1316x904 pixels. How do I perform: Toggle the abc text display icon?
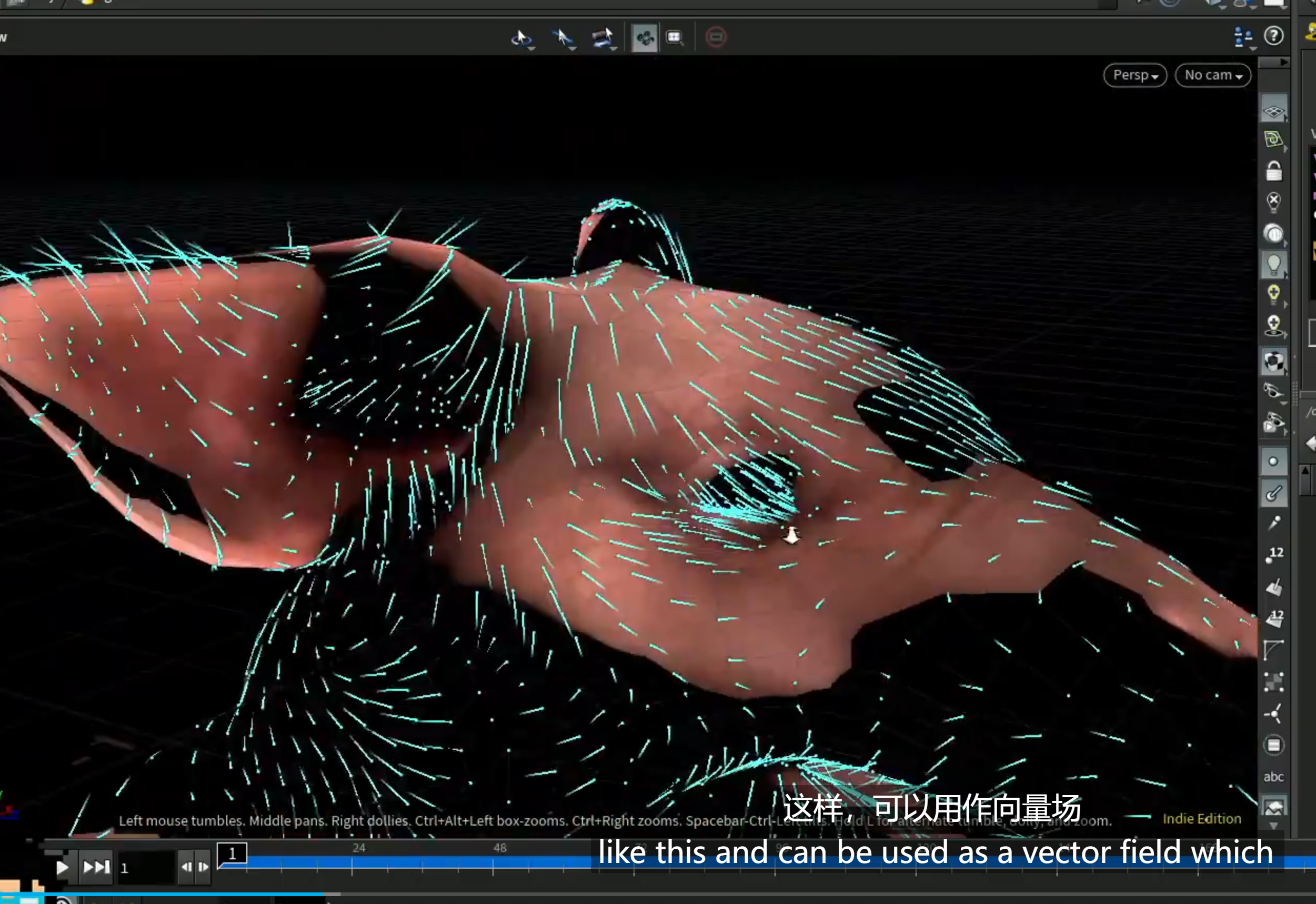[x=1273, y=777]
